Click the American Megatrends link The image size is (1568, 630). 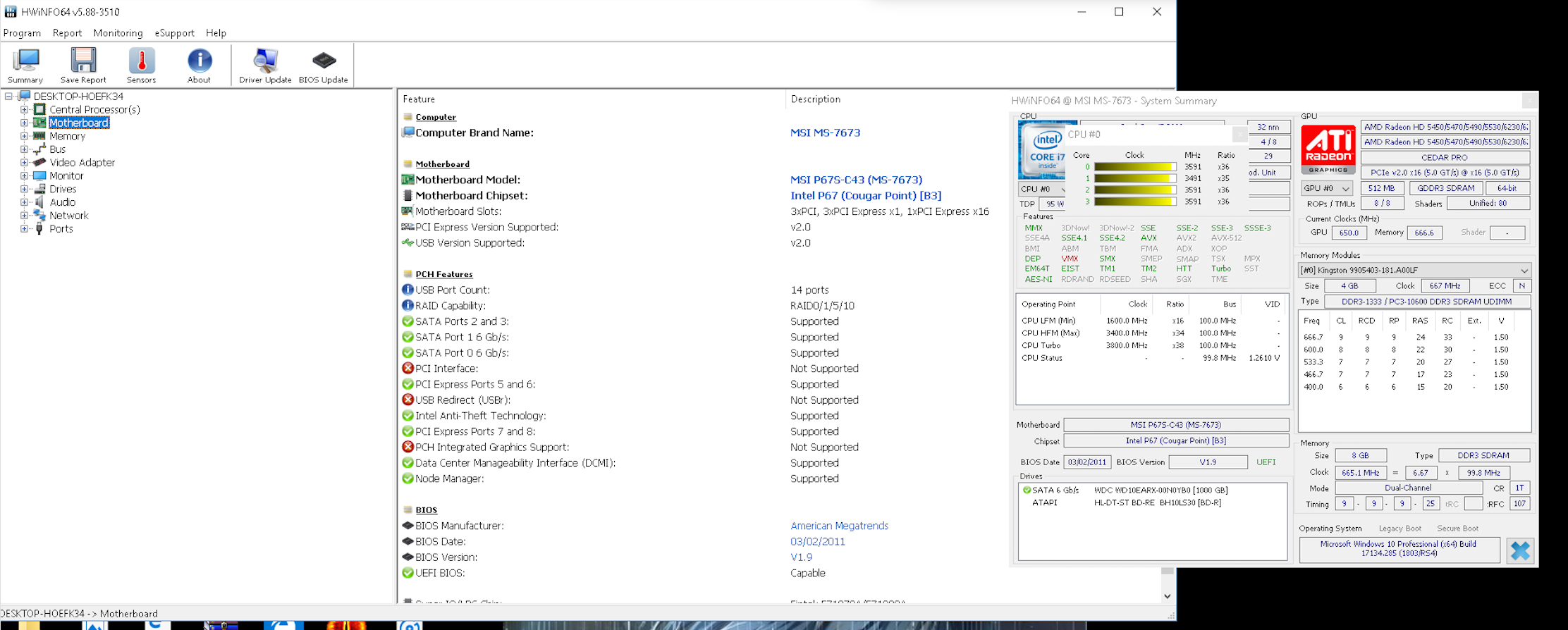coord(839,526)
